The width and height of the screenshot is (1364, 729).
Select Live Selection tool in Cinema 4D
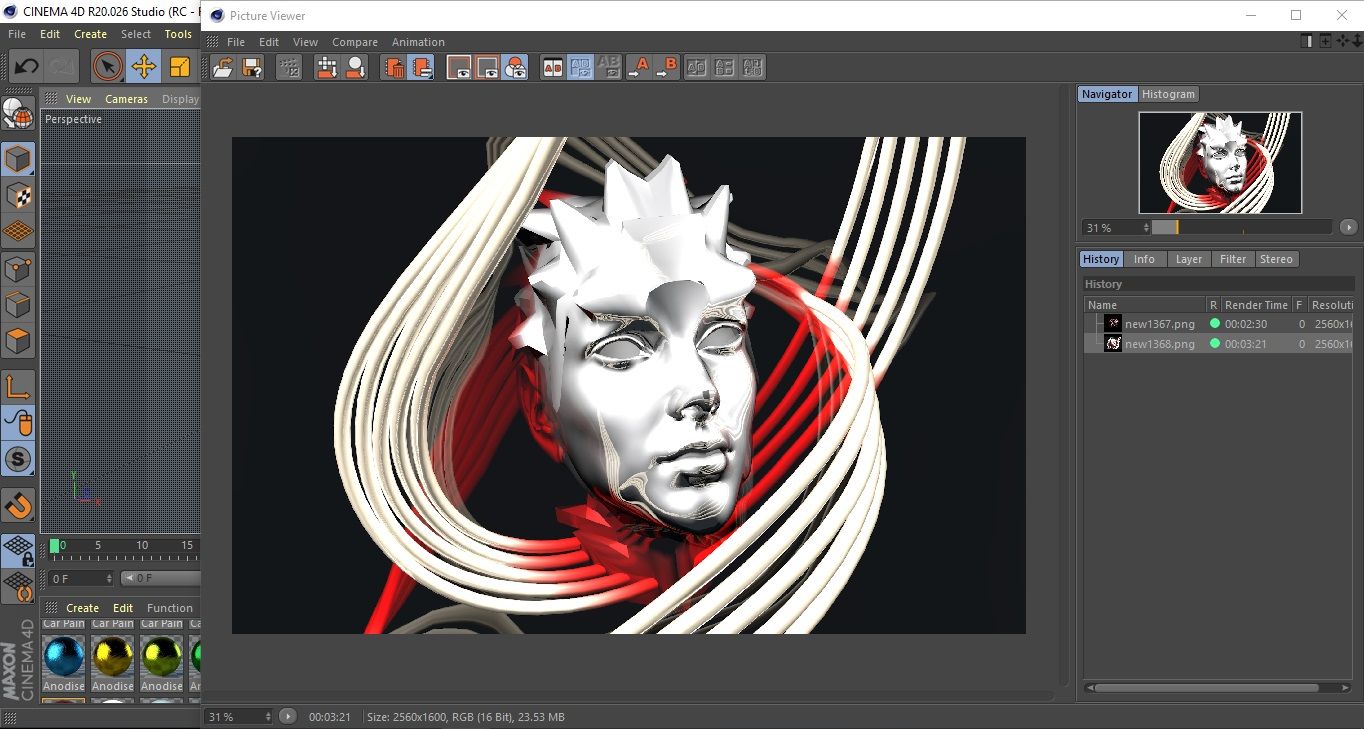click(x=107, y=67)
